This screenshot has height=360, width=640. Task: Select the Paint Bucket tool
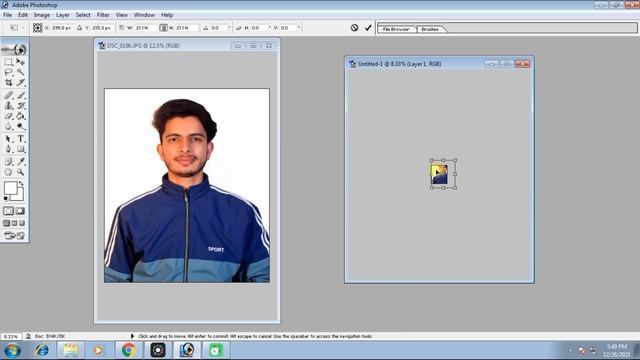click(20, 116)
